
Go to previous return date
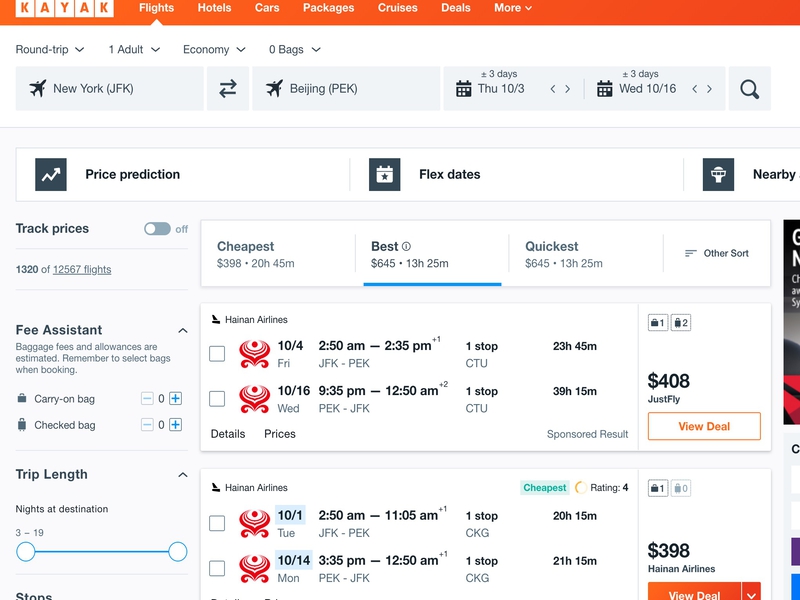click(694, 89)
